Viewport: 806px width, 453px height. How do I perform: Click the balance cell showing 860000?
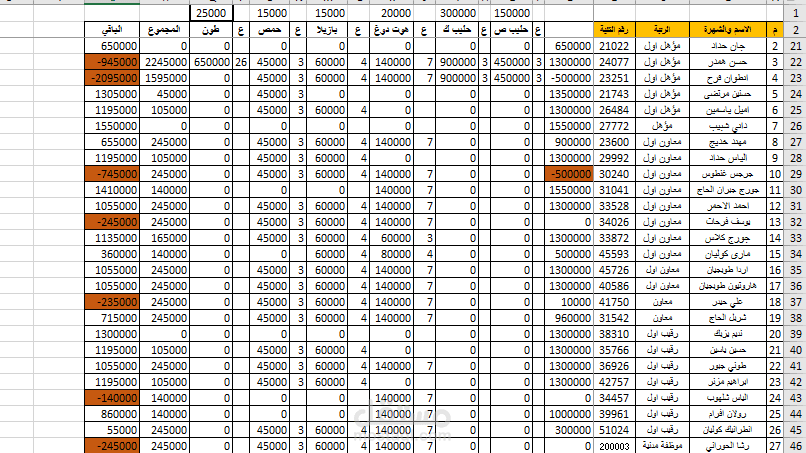click(112, 414)
